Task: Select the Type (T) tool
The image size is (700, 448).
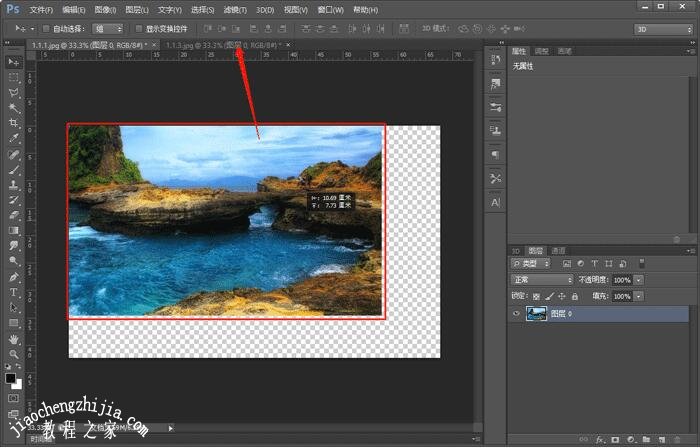Action: (x=14, y=293)
